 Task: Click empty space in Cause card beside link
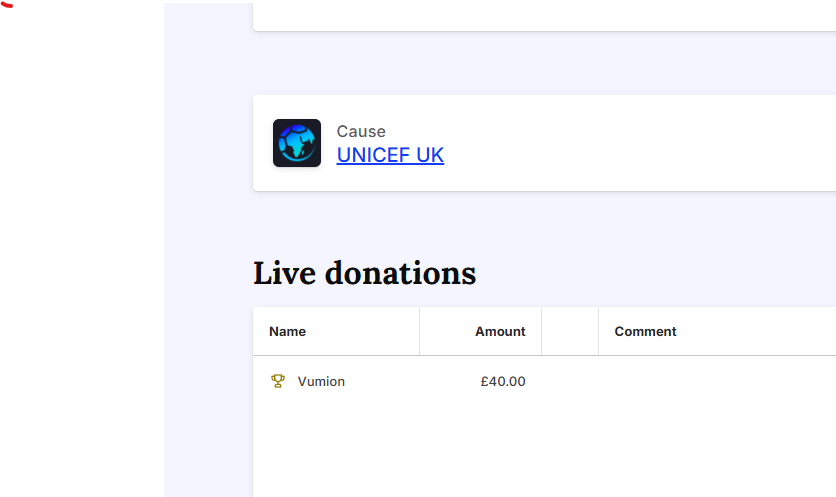[x=640, y=143]
